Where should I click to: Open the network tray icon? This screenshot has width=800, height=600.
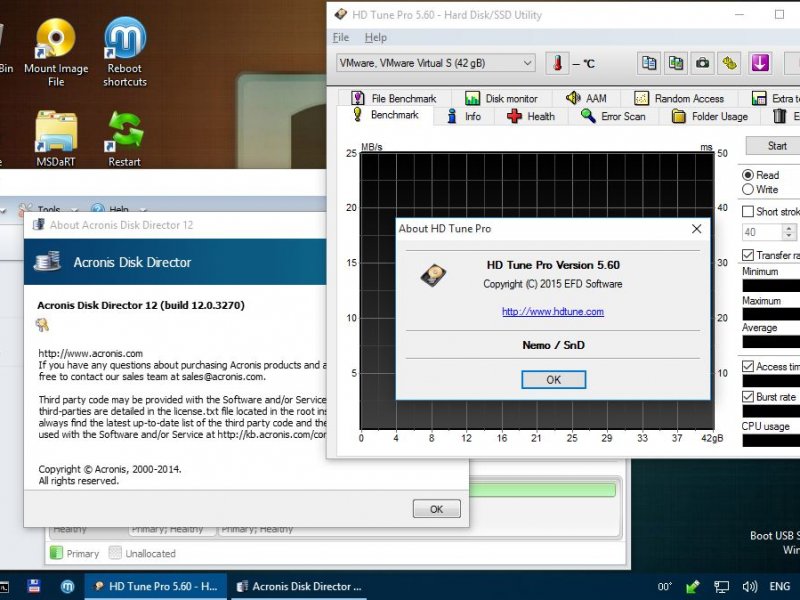[x=721, y=587]
